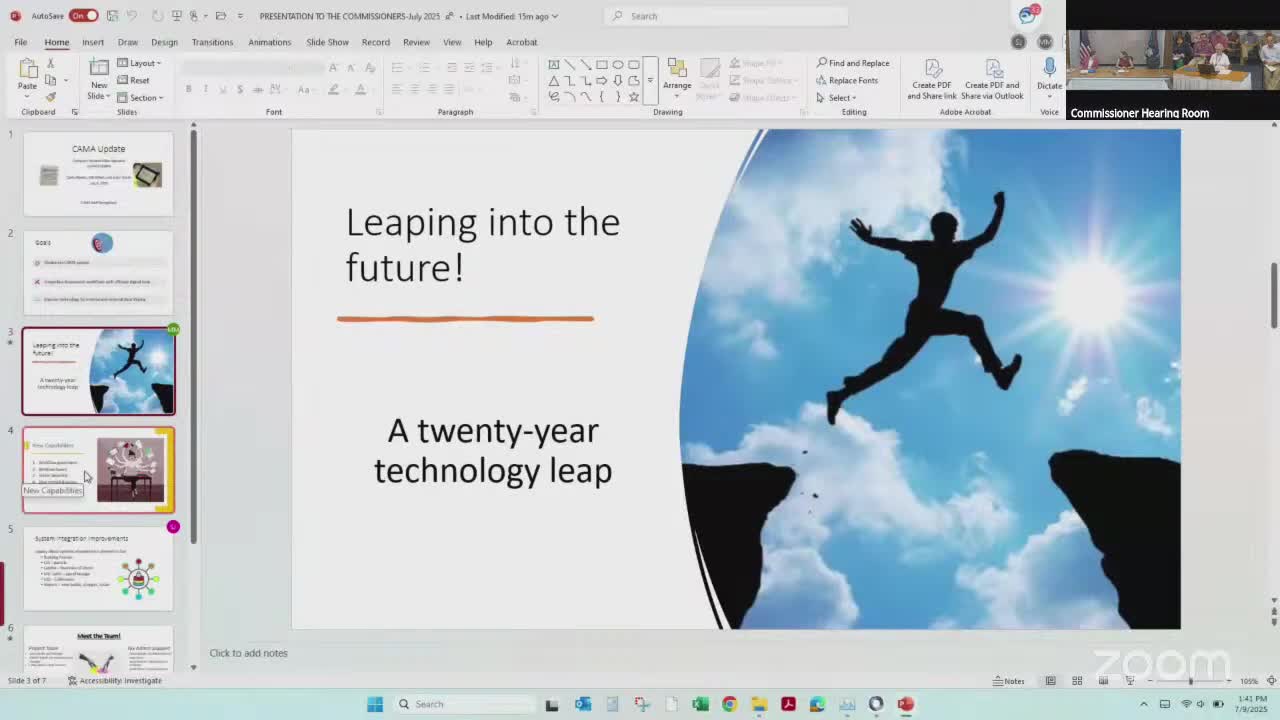This screenshot has width=1280, height=720.
Task: Open Font dialog launcher
Action: pyautogui.click(x=379, y=112)
